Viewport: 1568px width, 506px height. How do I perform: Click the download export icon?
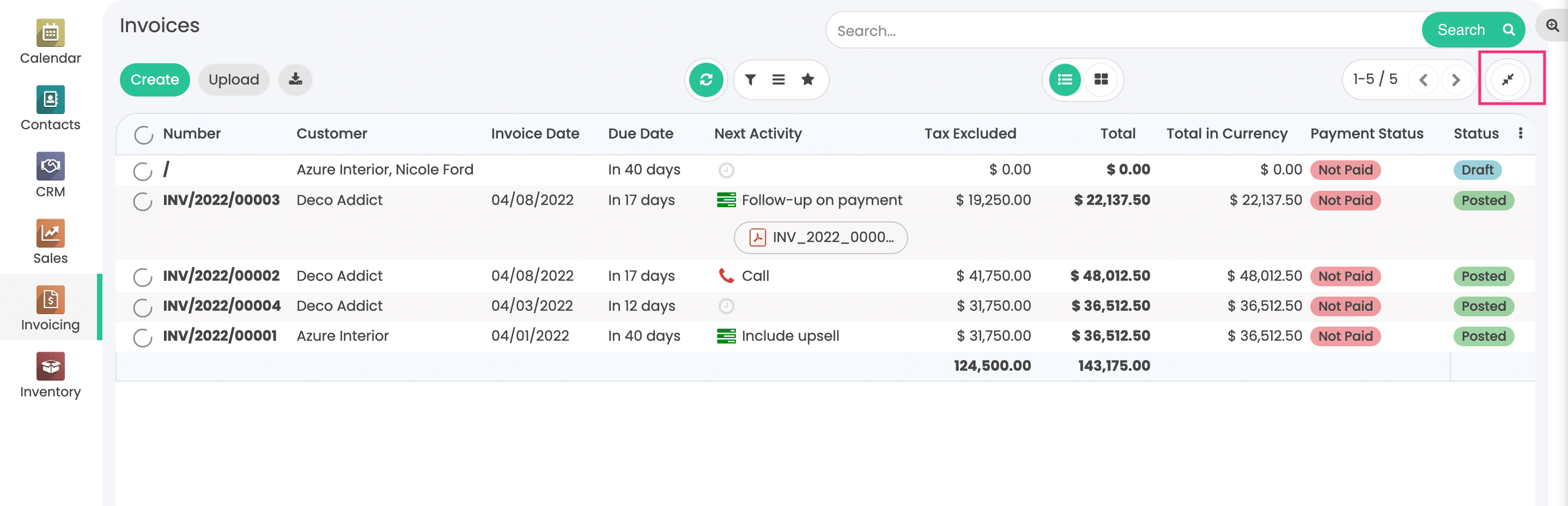[295, 80]
